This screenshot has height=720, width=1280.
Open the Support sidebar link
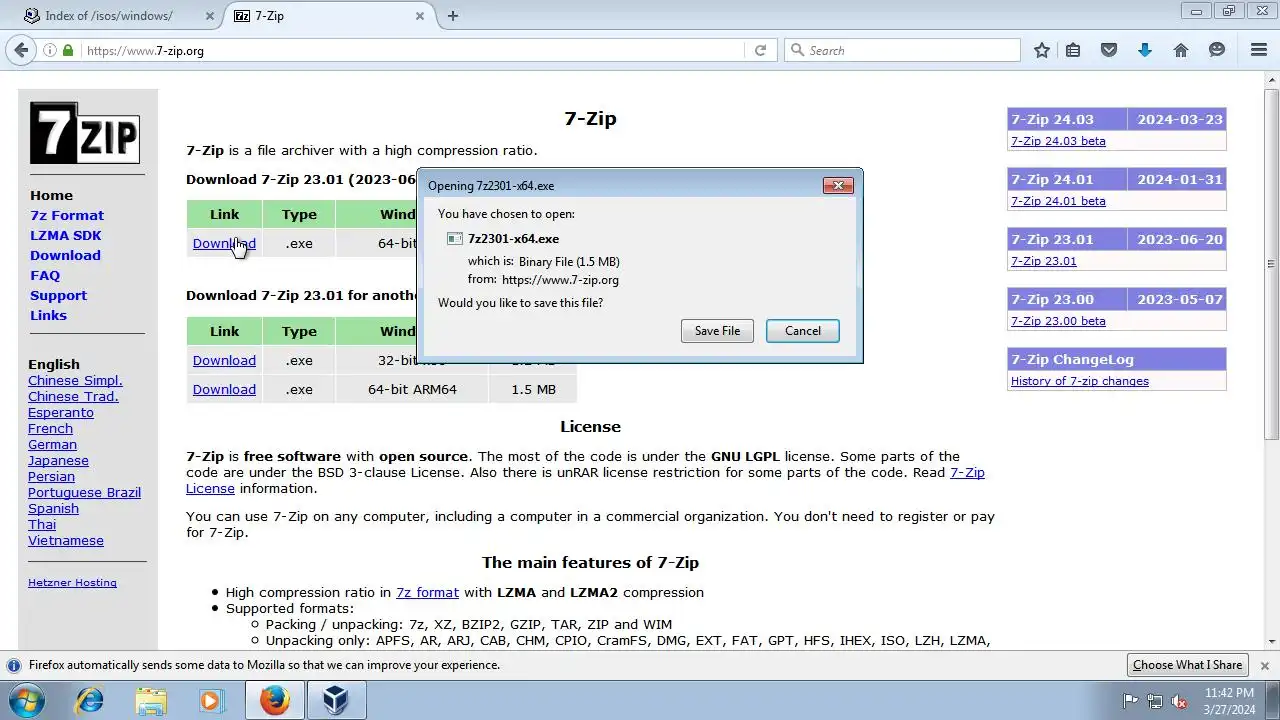click(x=58, y=295)
